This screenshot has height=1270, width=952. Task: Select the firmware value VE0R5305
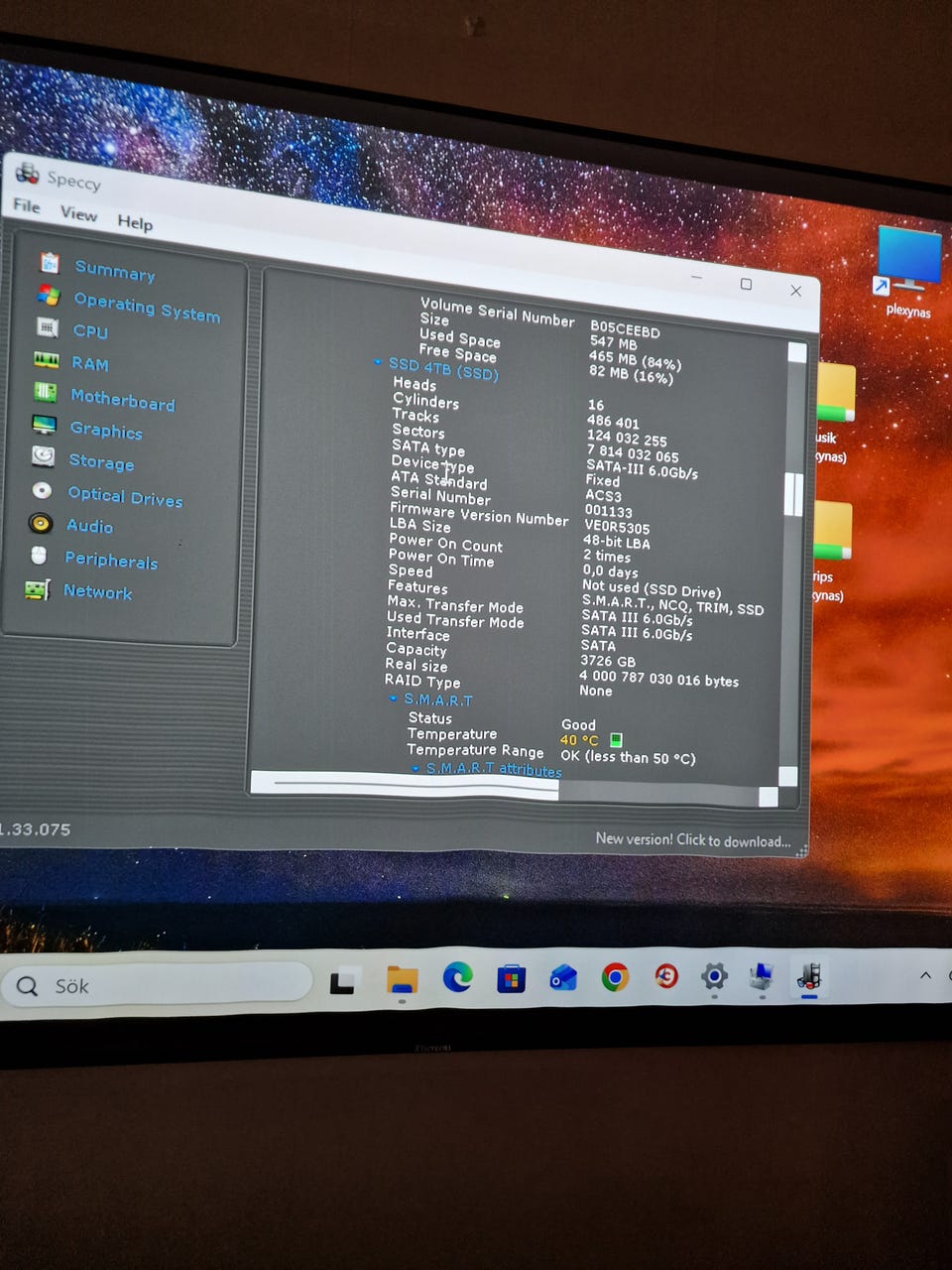617,527
